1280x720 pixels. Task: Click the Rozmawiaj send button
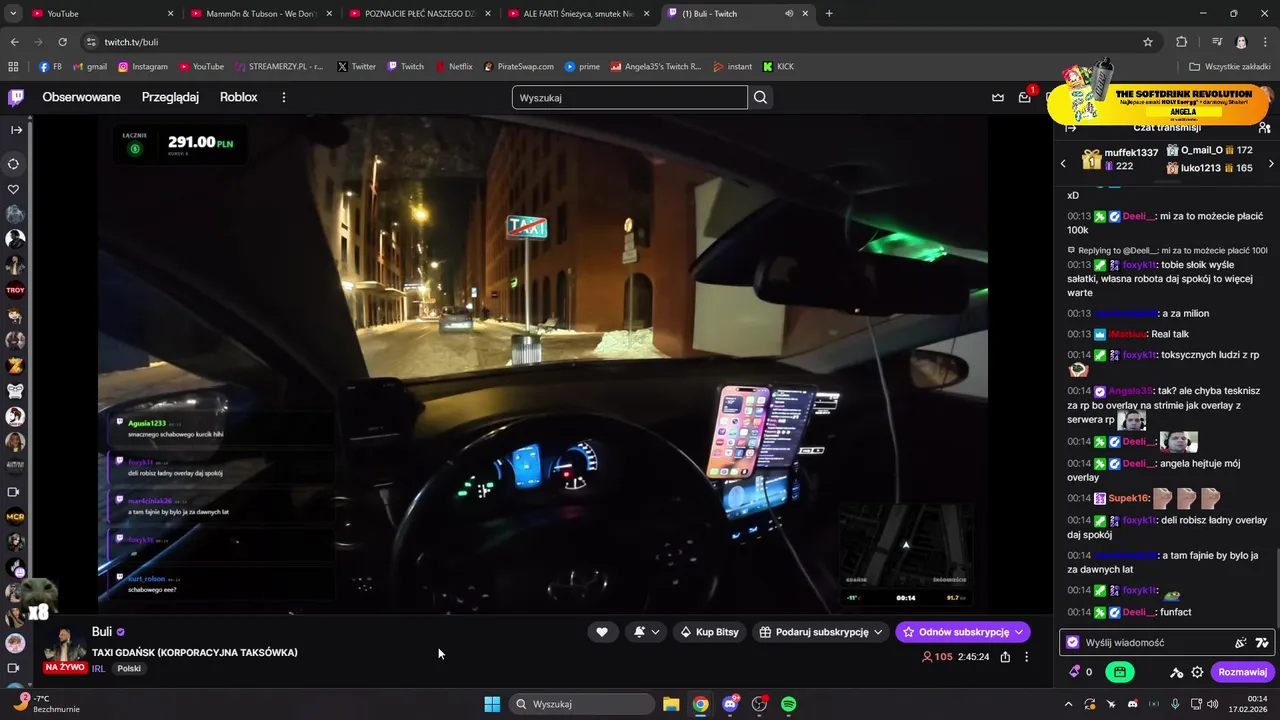tap(1242, 672)
